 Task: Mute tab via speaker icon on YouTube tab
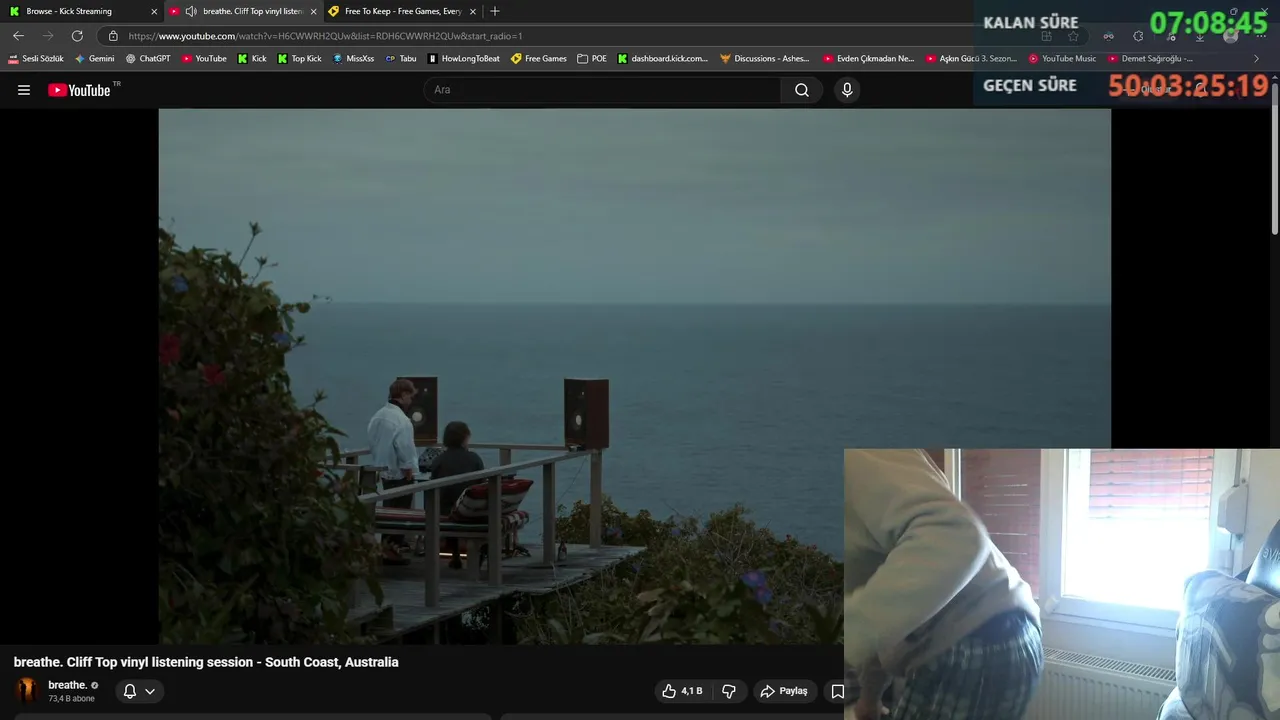[191, 11]
